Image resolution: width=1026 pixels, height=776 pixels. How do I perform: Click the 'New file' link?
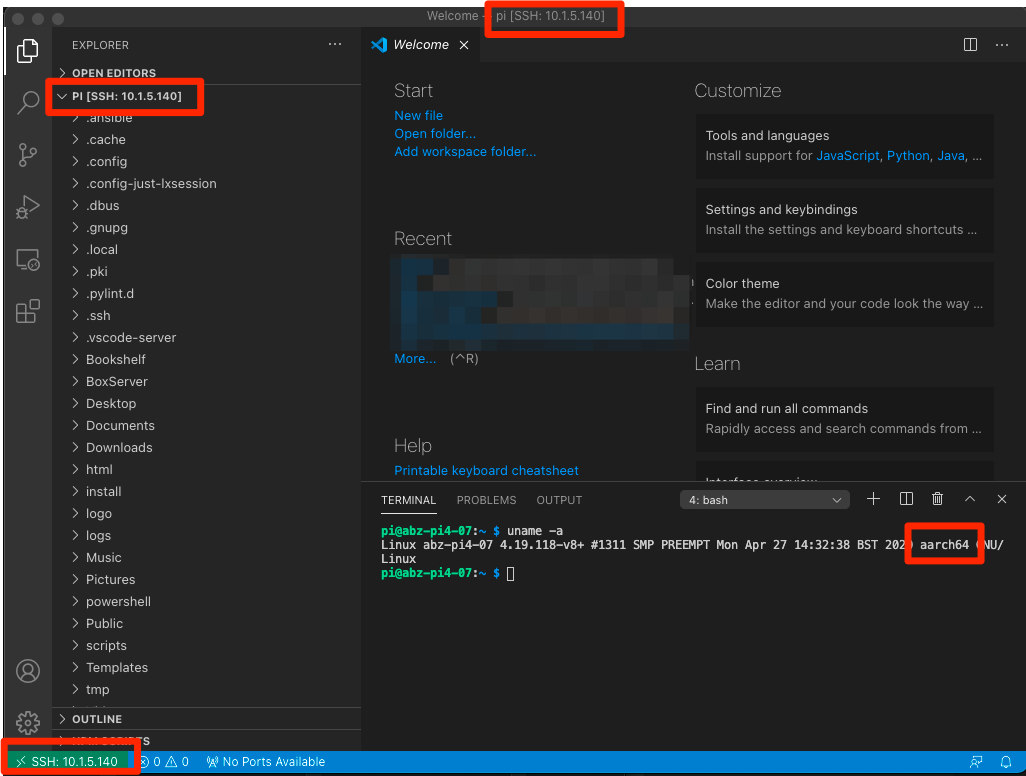click(418, 115)
